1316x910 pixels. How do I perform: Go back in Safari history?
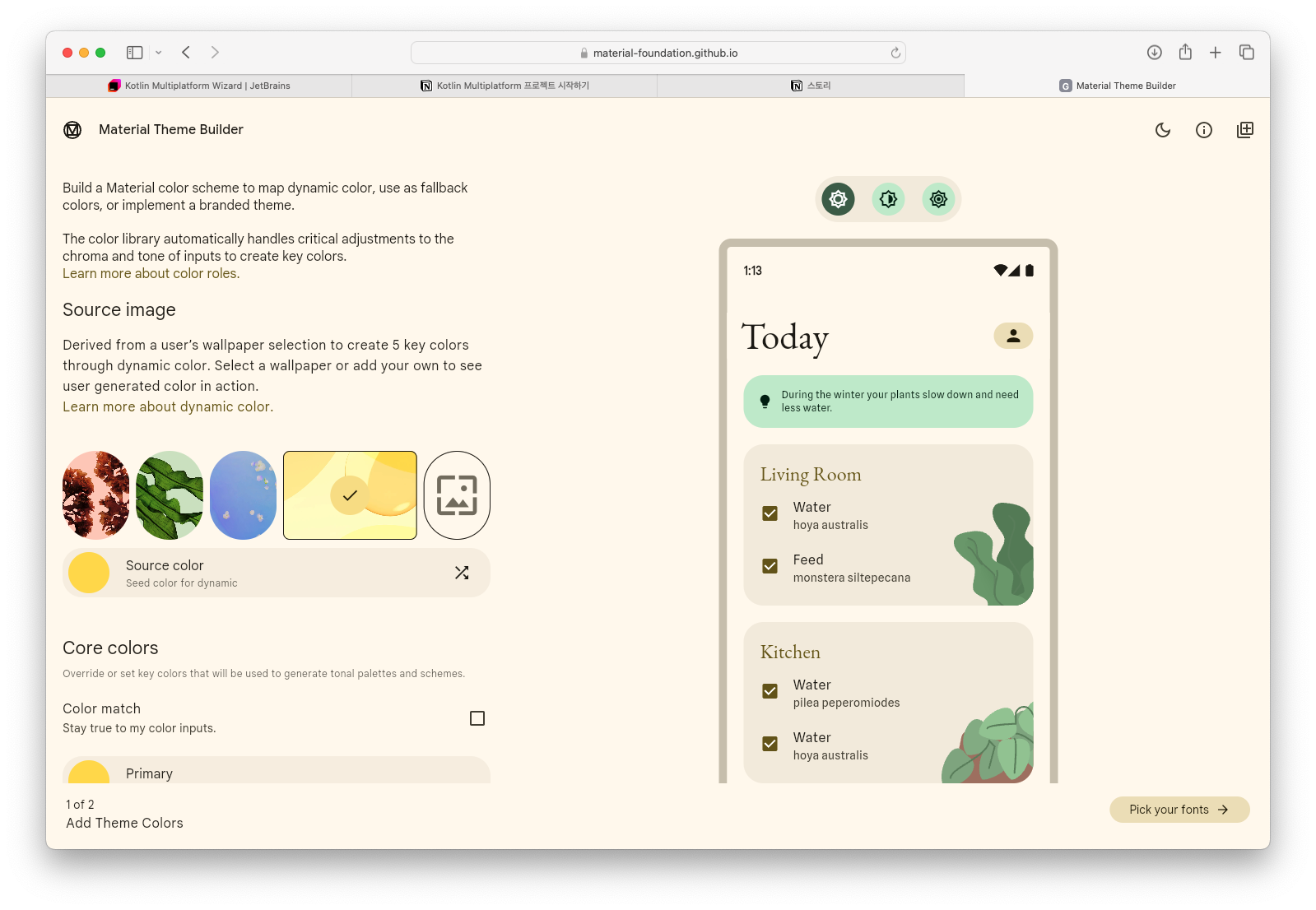tap(186, 53)
